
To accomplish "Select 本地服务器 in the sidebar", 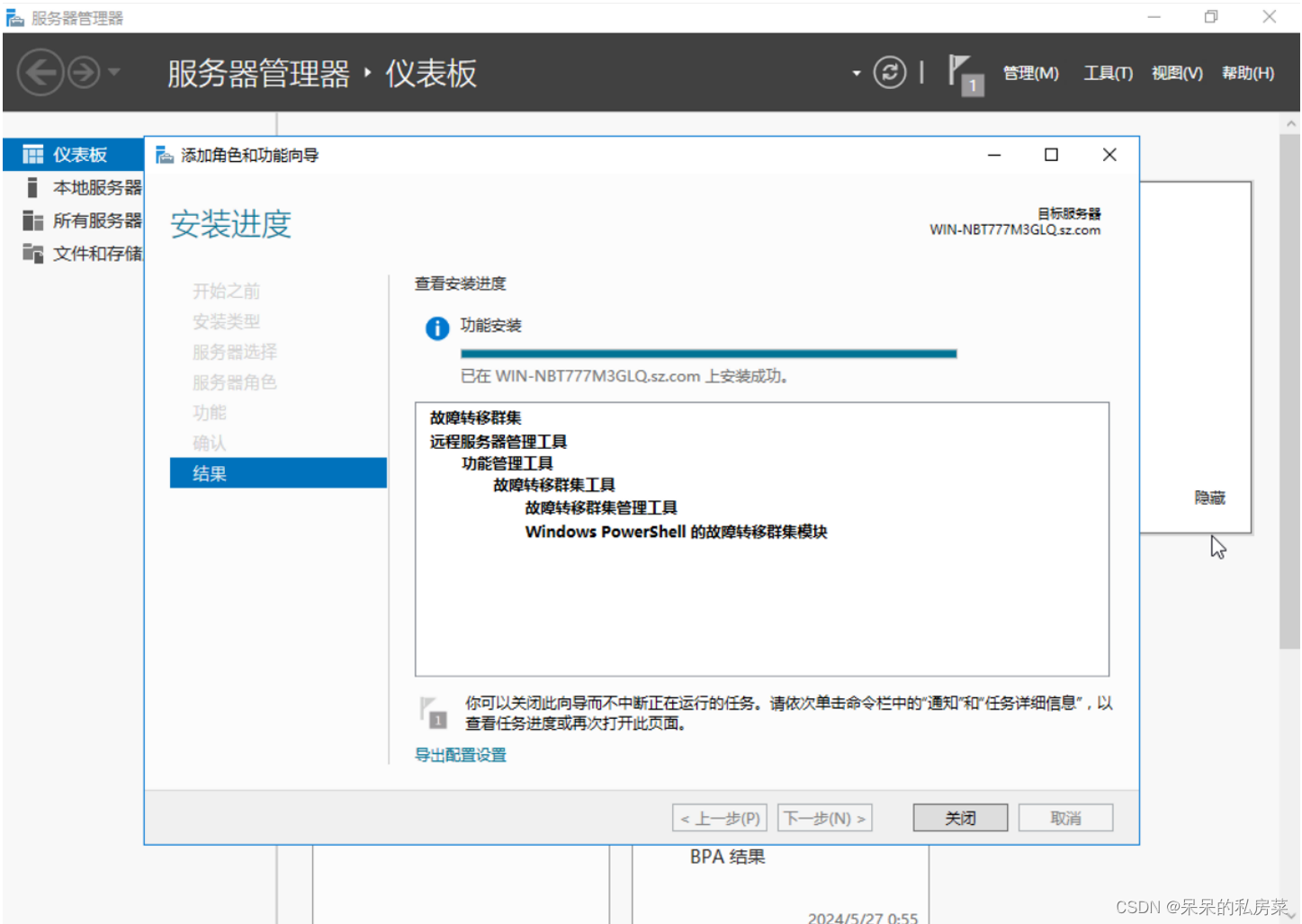I will point(74,187).
